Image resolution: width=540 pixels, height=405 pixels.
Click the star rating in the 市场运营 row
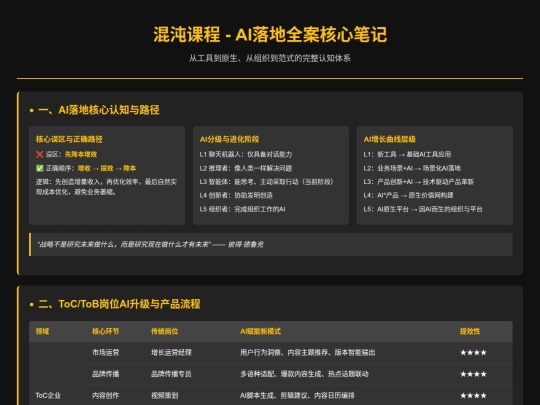(x=473, y=352)
